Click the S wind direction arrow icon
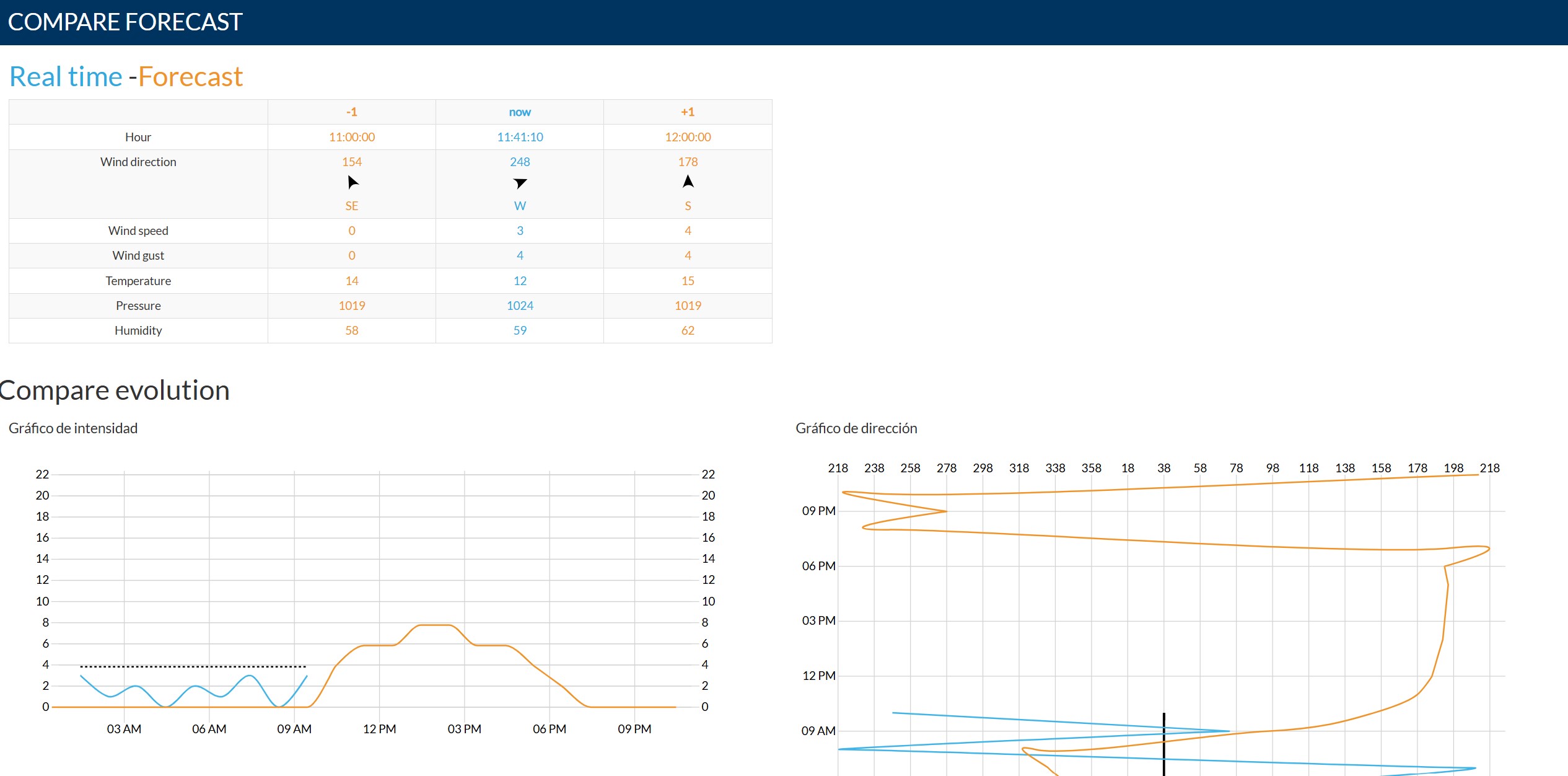This screenshot has width=1568, height=776. pyautogui.click(x=688, y=182)
